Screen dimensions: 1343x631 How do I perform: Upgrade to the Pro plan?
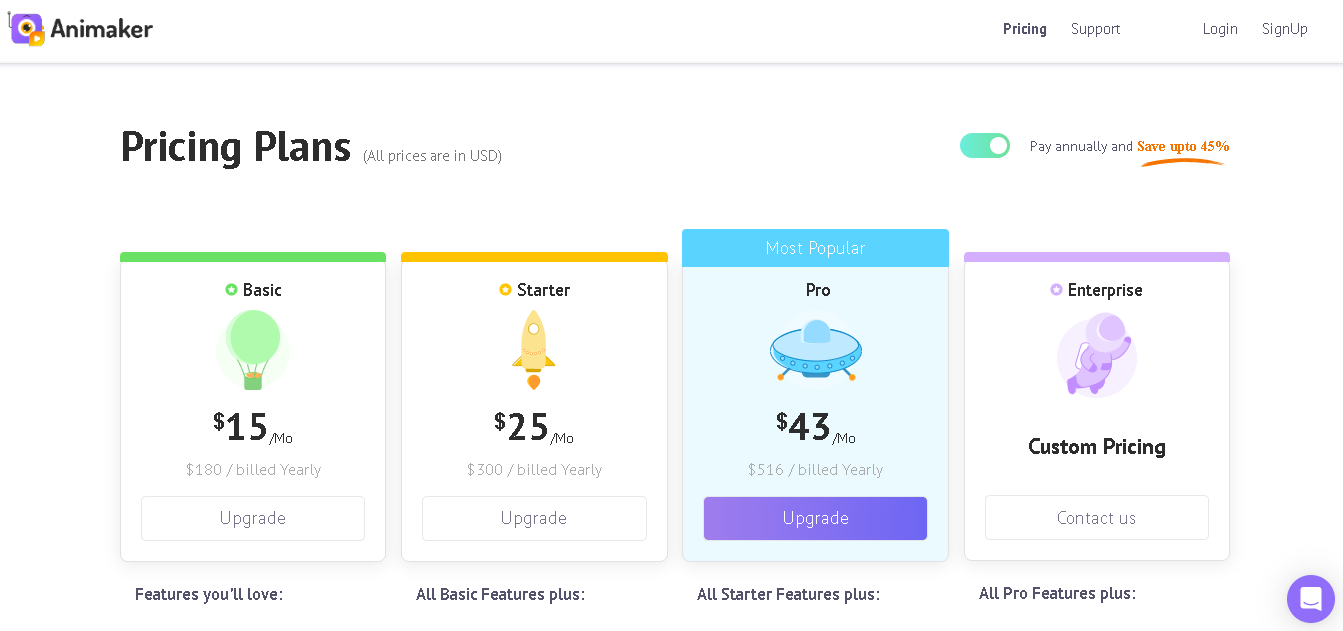click(815, 518)
